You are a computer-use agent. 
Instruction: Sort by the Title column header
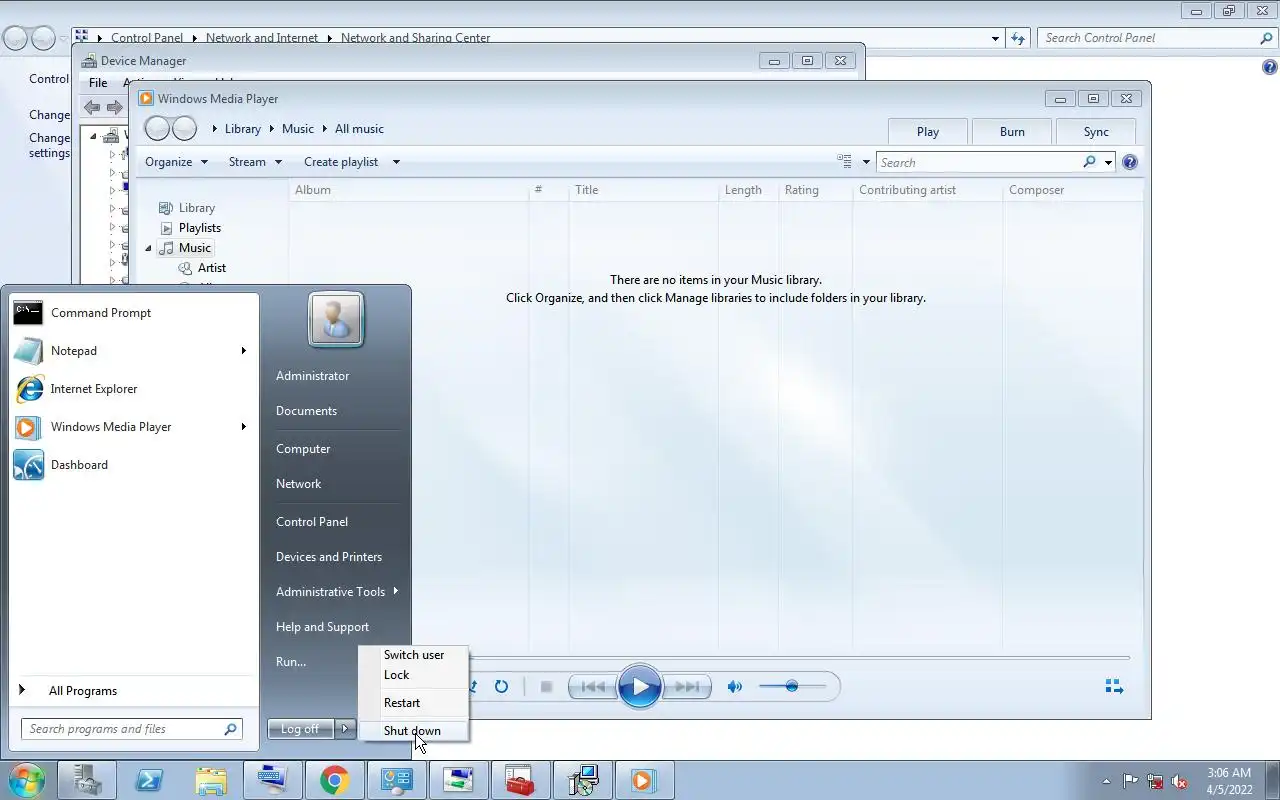click(643, 190)
